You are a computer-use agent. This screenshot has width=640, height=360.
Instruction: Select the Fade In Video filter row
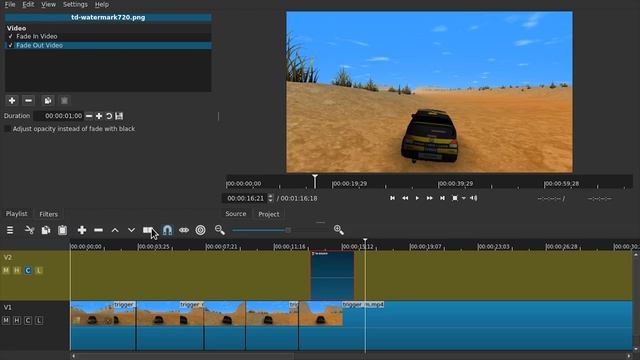(108, 36)
